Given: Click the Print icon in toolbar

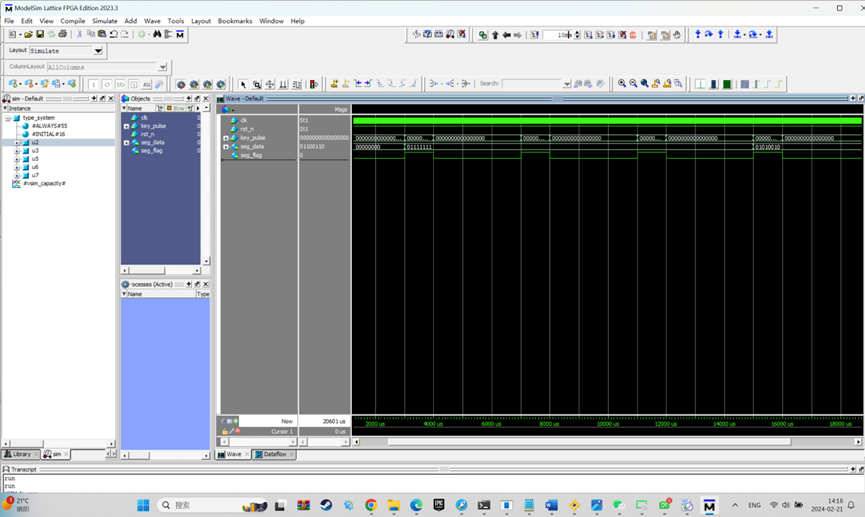Looking at the screenshot, I should tap(63, 34).
